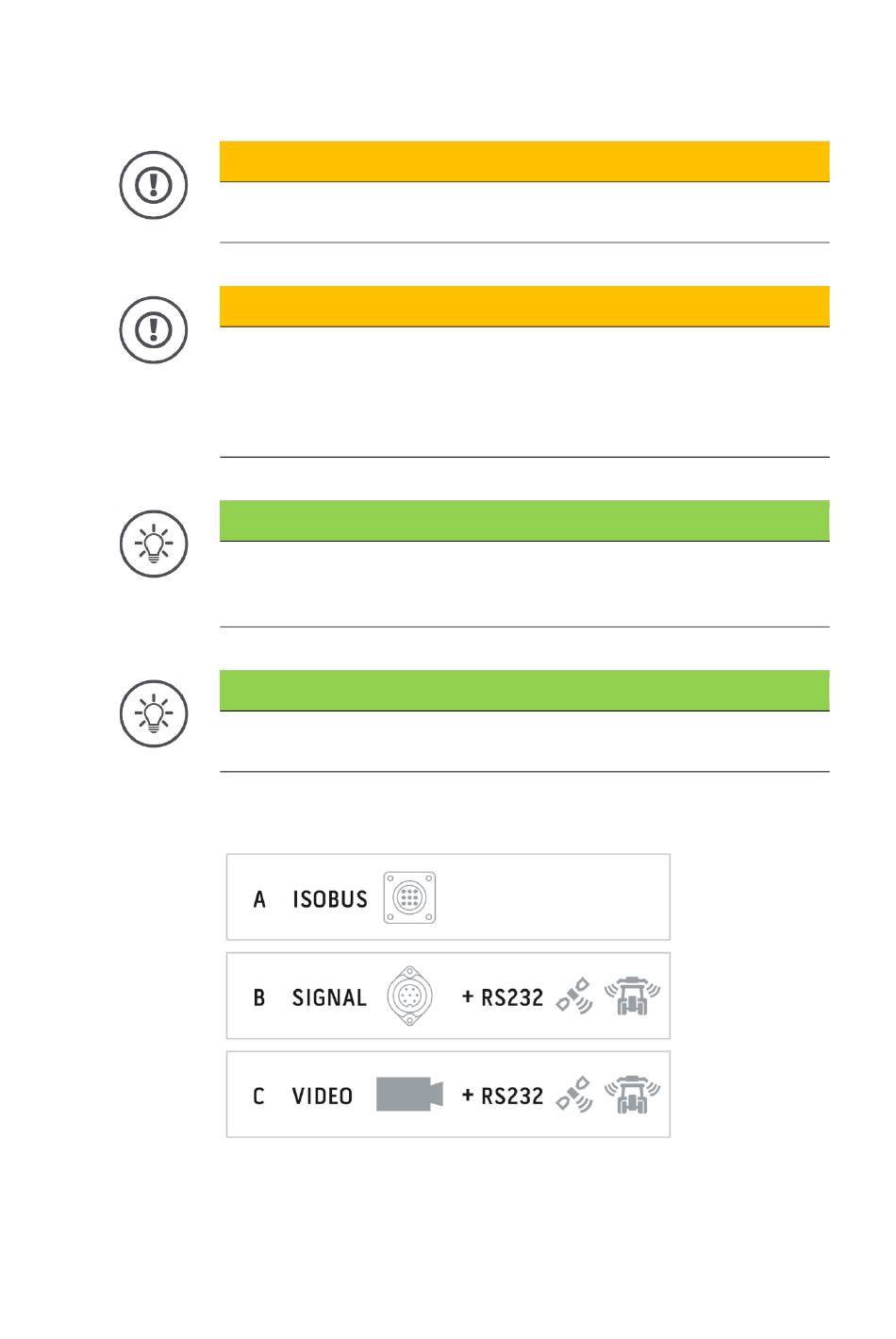Image resolution: width=896 pixels, height=1339 pixels.
Task: Click the SIGNAL socket connector icon
Action: (x=409, y=996)
